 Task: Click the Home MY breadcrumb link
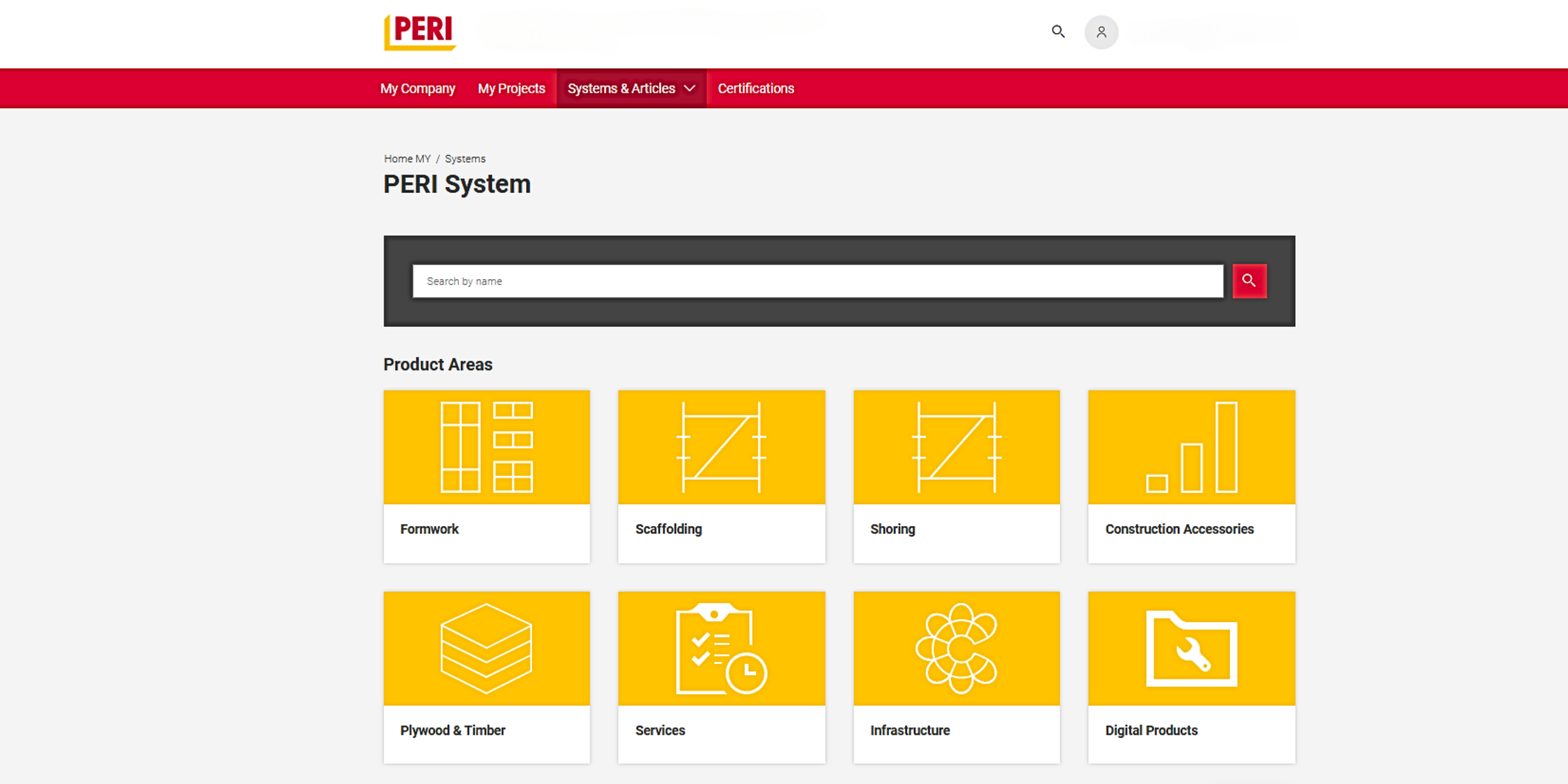[x=407, y=158]
